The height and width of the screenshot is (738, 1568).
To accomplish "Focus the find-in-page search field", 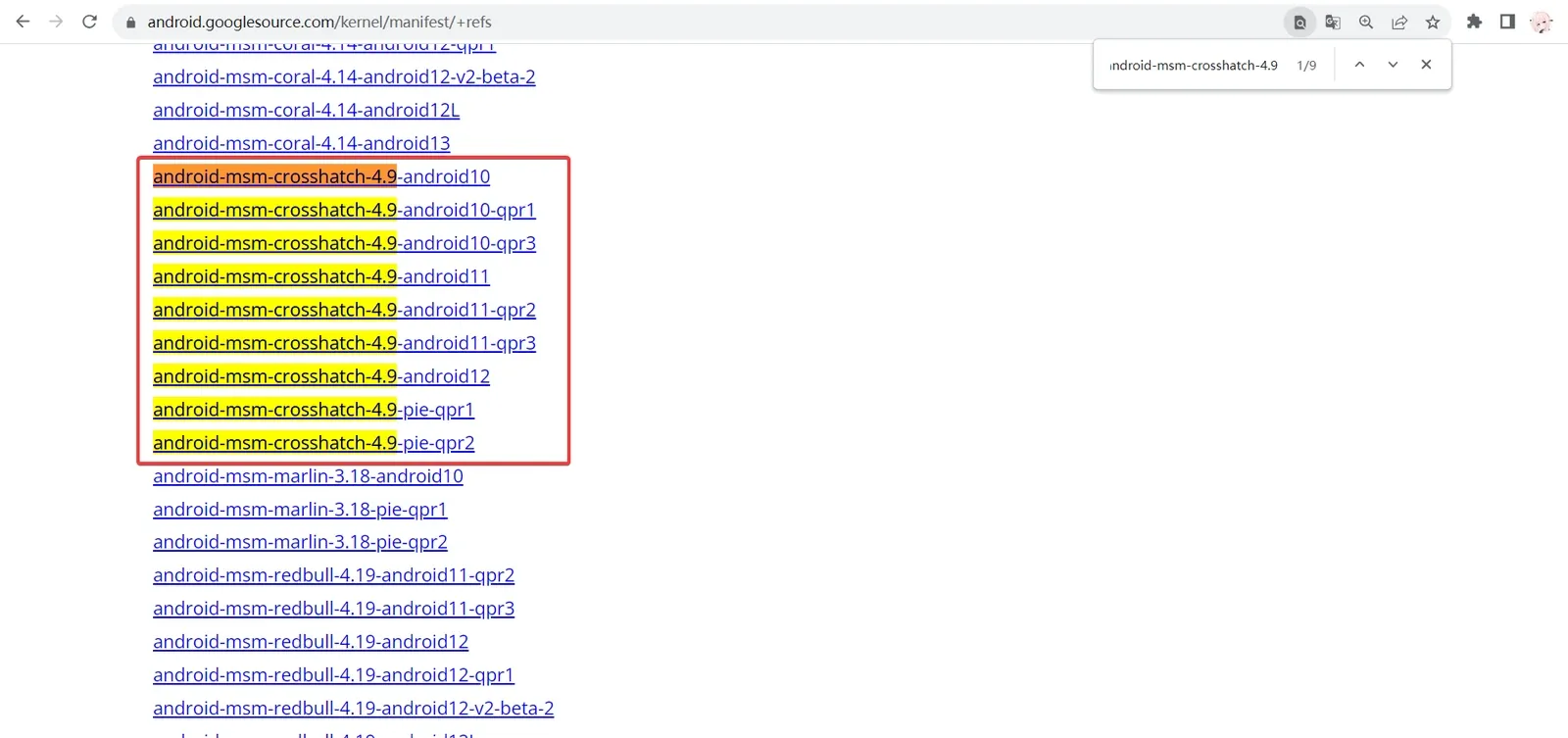I will tap(1194, 66).
